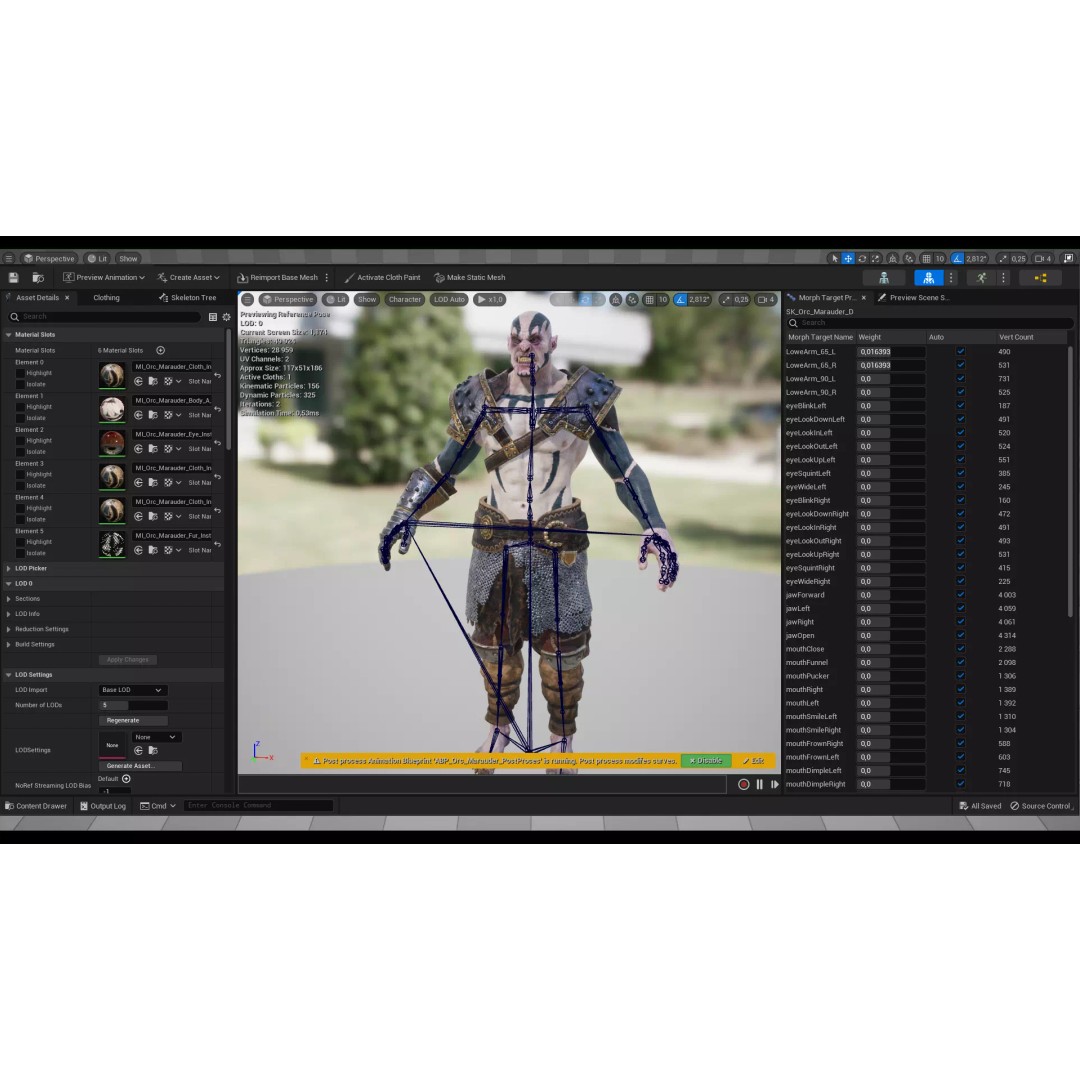Toggle Auto checkbox for jawOpen

click(x=961, y=636)
